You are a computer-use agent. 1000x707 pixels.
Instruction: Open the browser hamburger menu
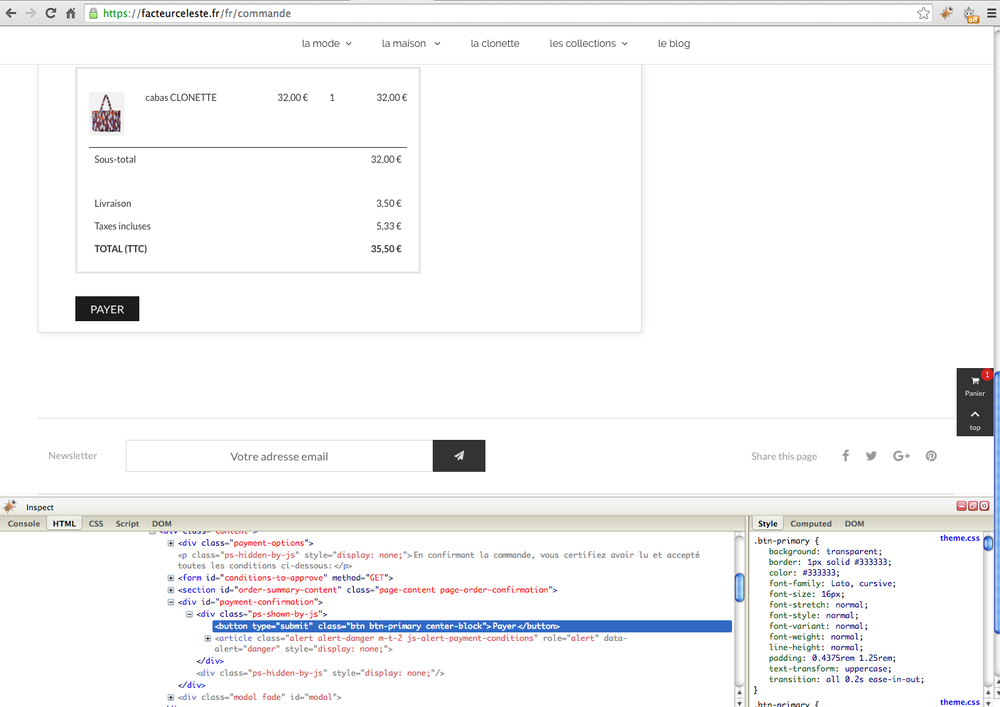[x=992, y=13]
